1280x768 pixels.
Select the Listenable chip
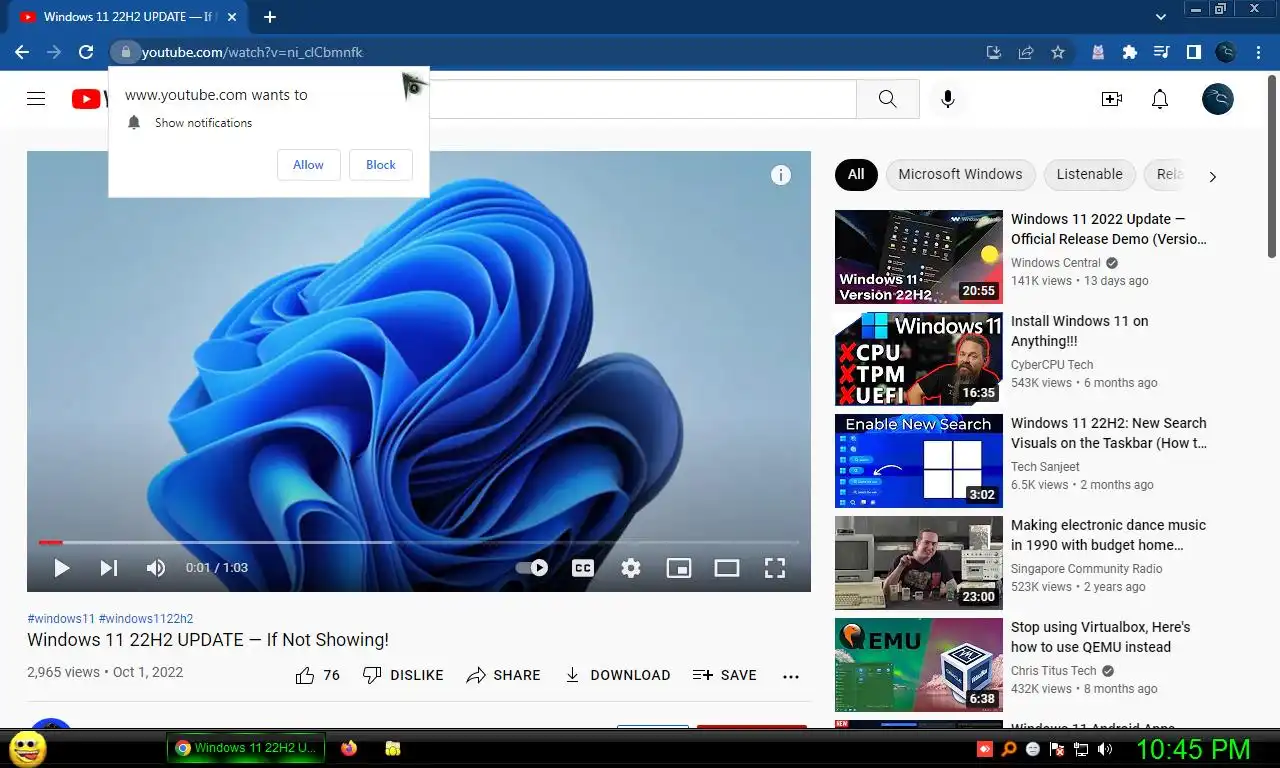[x=1090, y=174]
